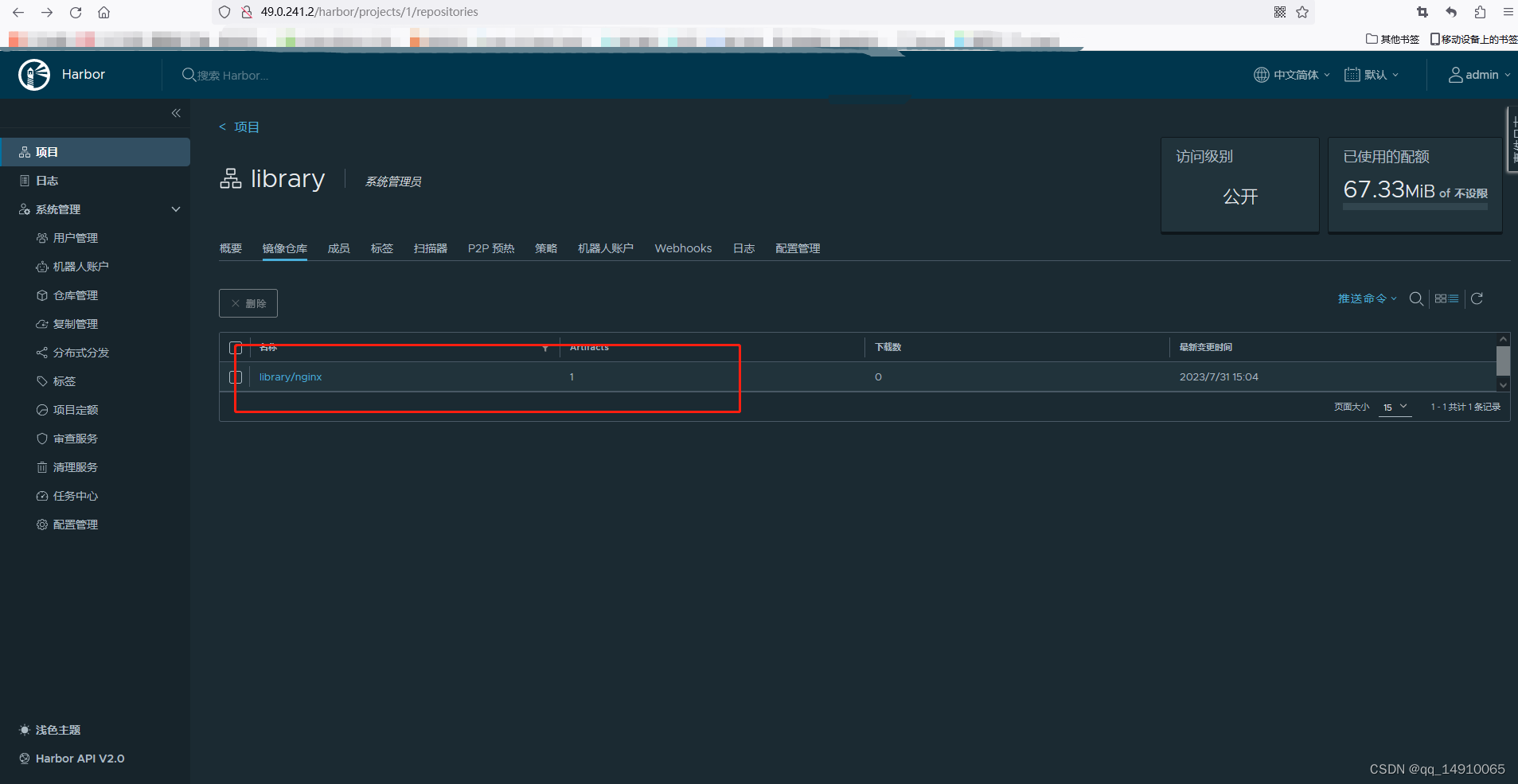1518x784 pixels.
Task: Switch to 成员 tab
Action: 339,248
